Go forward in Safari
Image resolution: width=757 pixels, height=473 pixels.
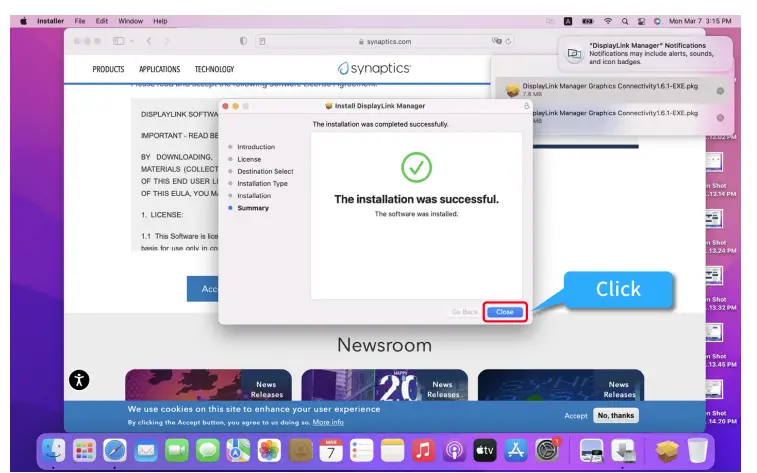tap(167, 41)
